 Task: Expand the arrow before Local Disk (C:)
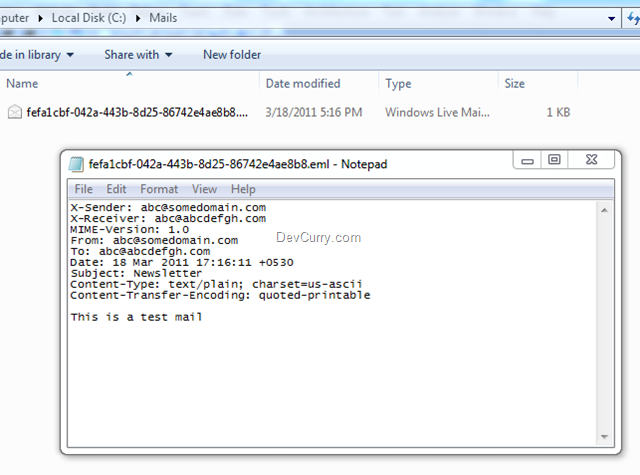[x=40, y=18]
